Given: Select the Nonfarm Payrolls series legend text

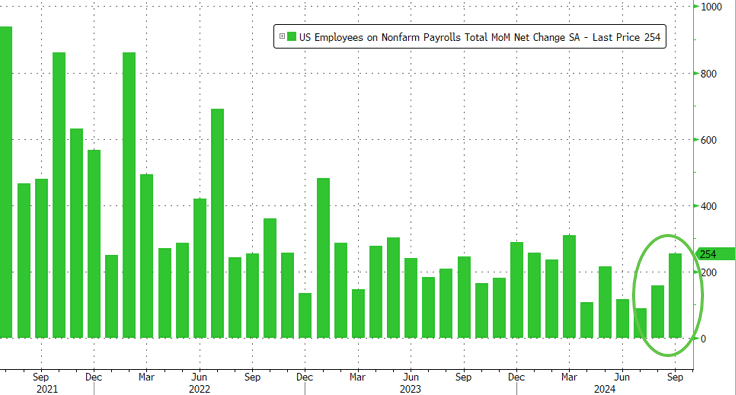Looking at the screenshot, I should point(479,37).
